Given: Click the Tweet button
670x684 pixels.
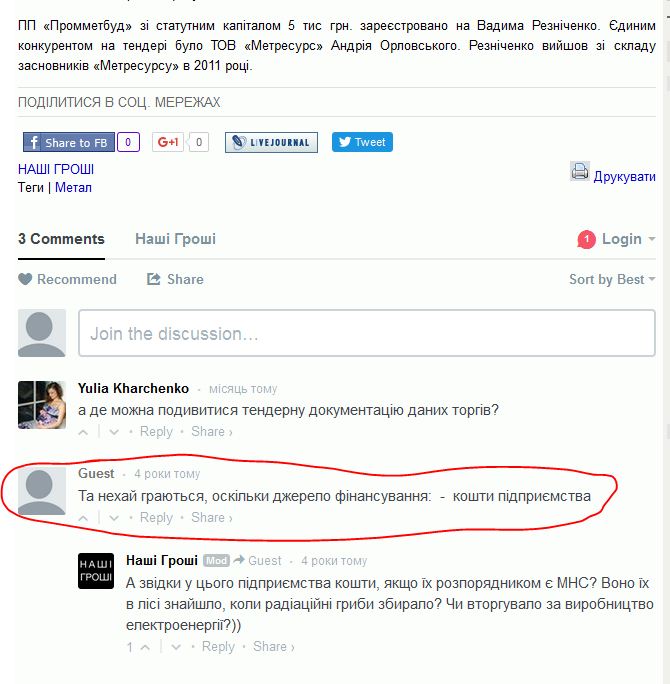Looking at the screenshot, I should click(x=362, y=142).
